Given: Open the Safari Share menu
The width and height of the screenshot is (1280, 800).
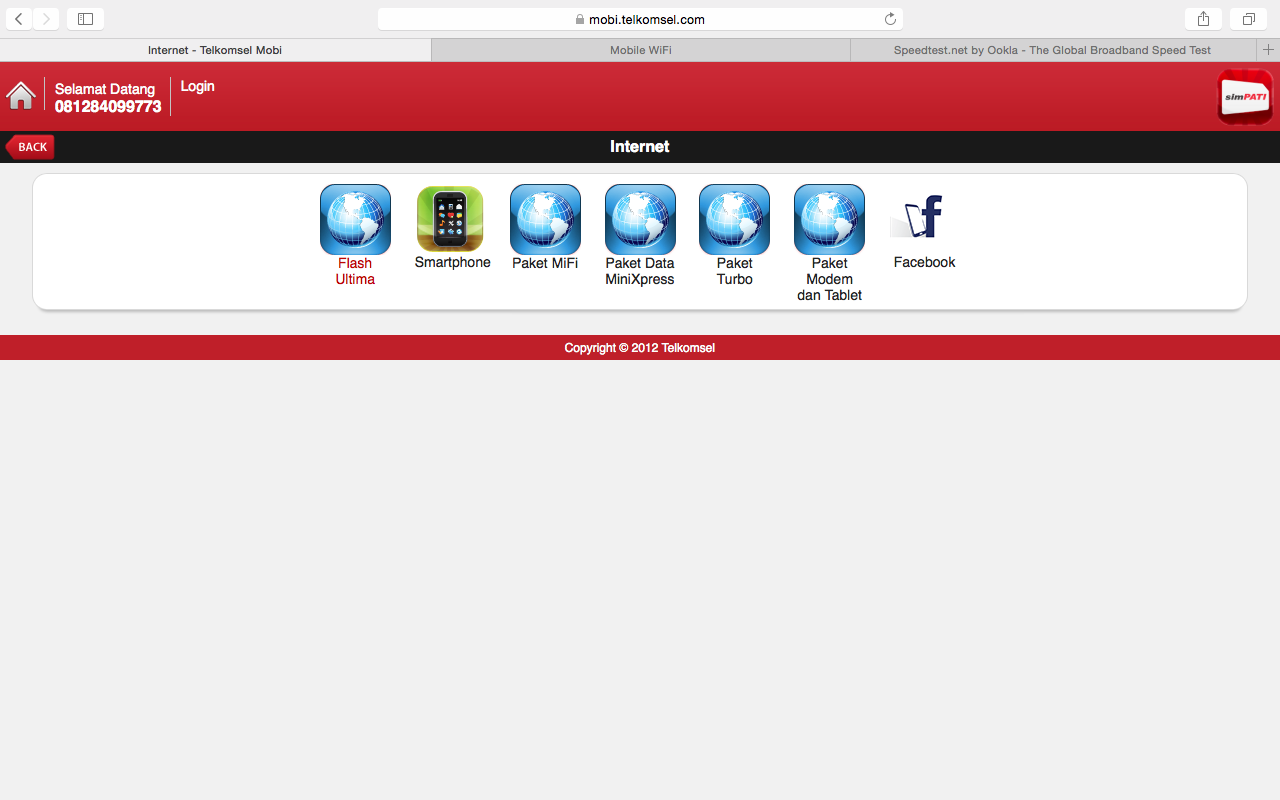Looking at the screenshot, I should [1203, 19].
